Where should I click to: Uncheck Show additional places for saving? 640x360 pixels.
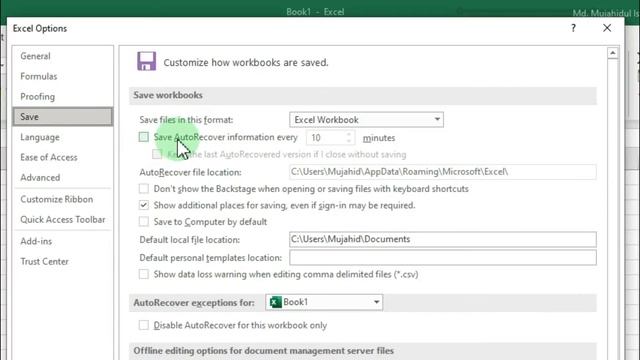144,205
